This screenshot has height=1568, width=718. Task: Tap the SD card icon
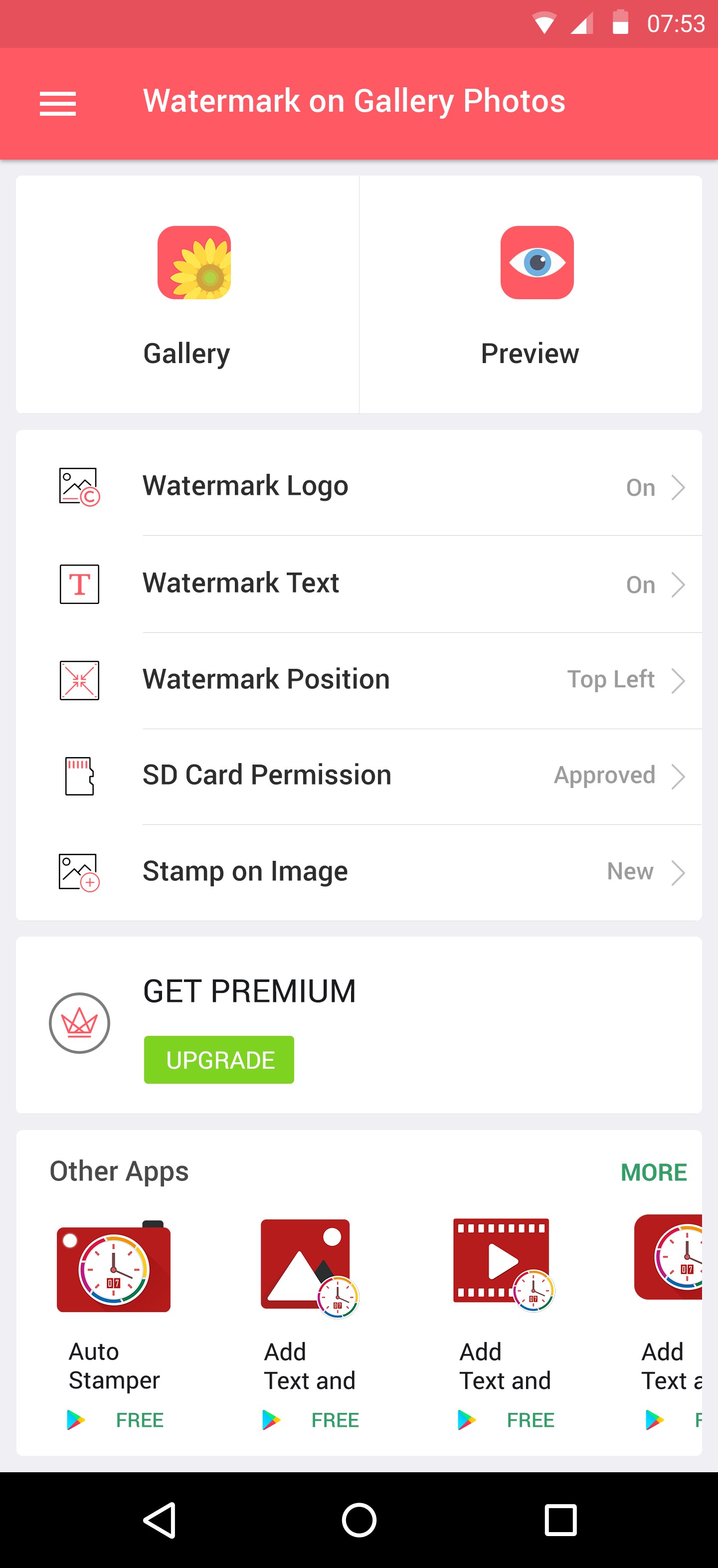coord(79,776)
